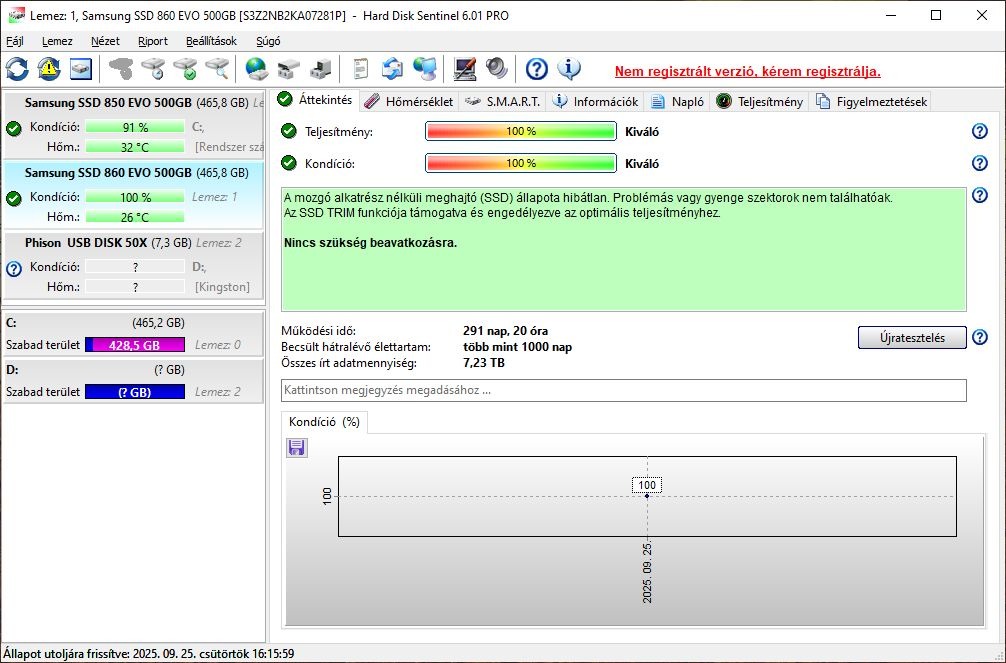Screen dimensions: 1006x663
Task: Click the 91 % condition bar of 850 EVO
Action: point(135,127)
